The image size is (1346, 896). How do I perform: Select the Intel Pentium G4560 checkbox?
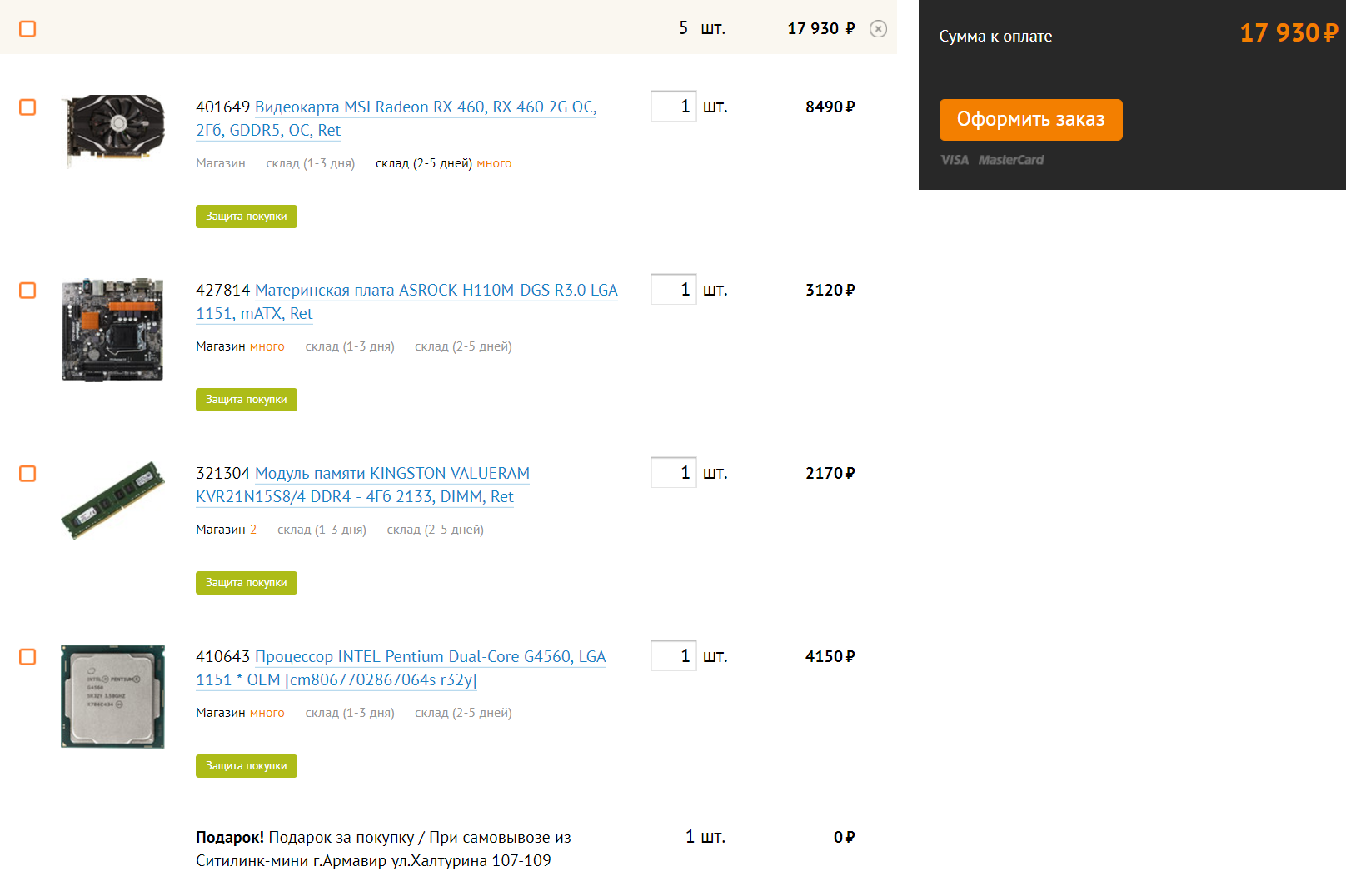coord(27,657)
